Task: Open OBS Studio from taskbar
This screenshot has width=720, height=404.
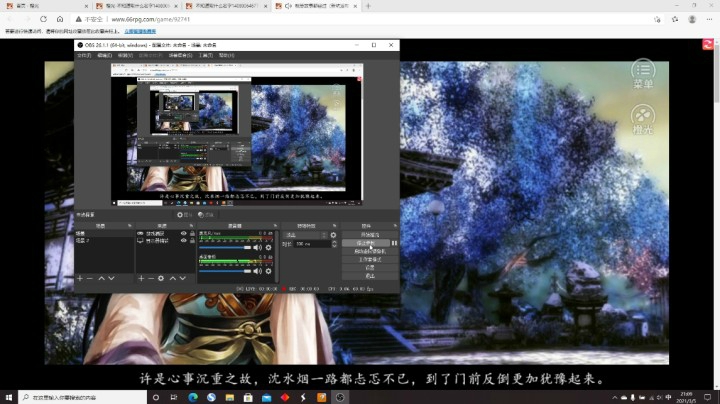Action: pyautogui.click(x=340, y=397)
